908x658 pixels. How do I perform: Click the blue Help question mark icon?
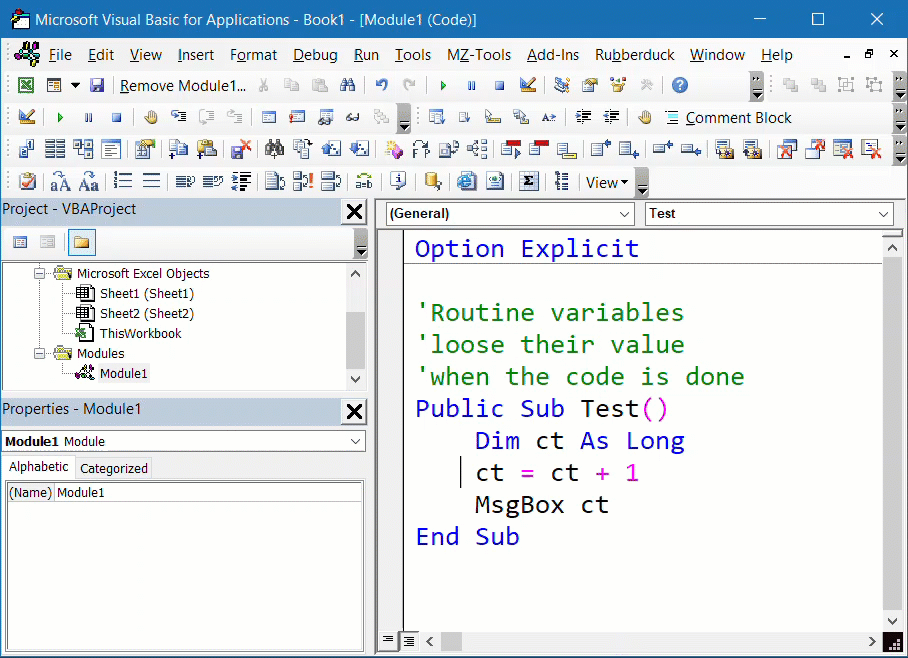click(x=680, y=86)
